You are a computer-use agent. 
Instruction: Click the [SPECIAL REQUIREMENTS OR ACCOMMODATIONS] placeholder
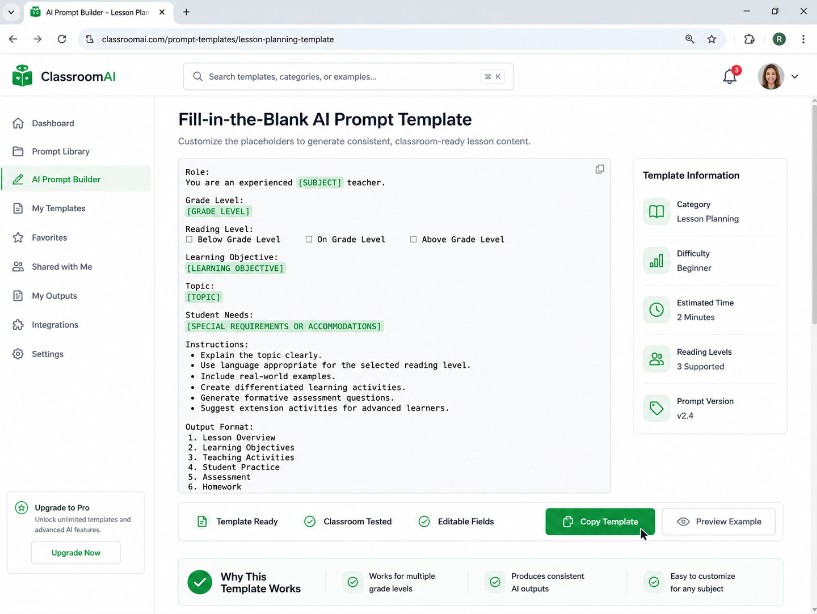point(284,326)
